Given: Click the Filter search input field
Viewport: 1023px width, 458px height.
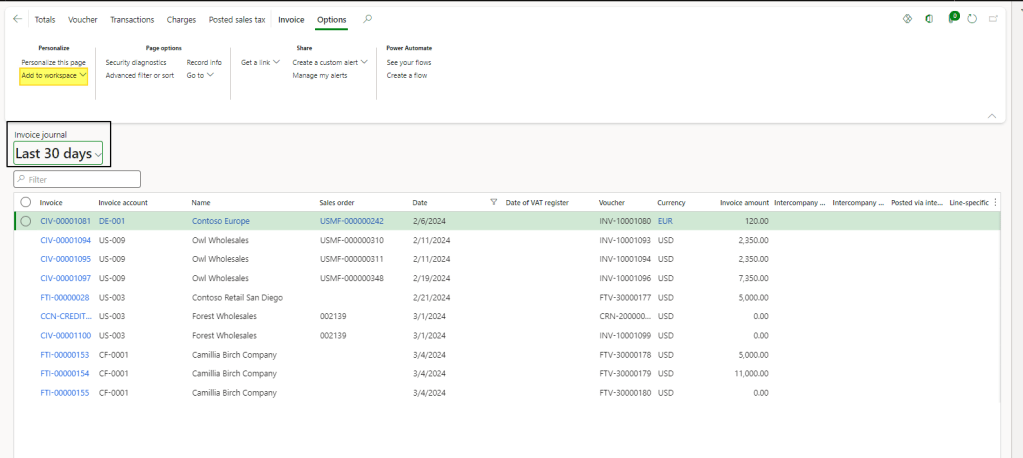Looking at the screenshot, I should [78, 179].
